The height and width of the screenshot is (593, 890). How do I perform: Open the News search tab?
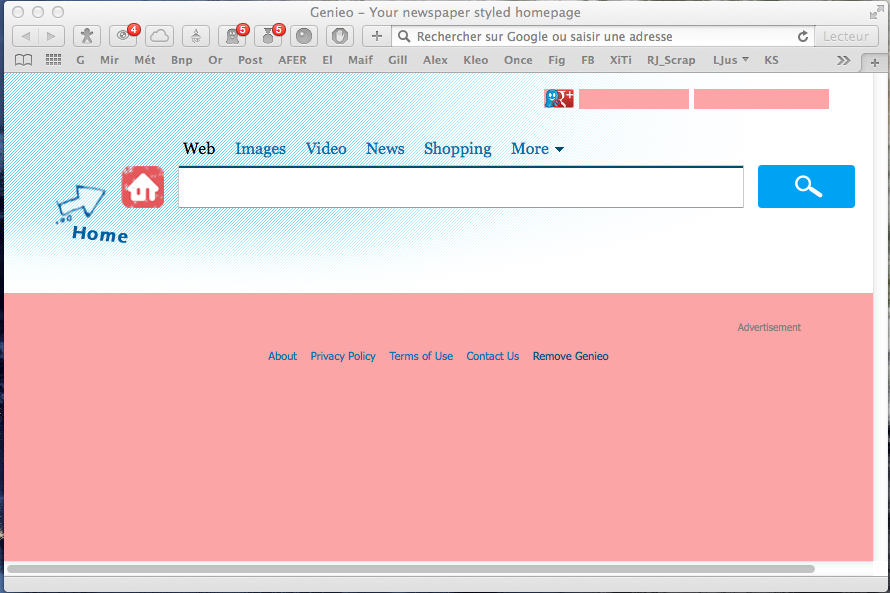pos(385,149)
